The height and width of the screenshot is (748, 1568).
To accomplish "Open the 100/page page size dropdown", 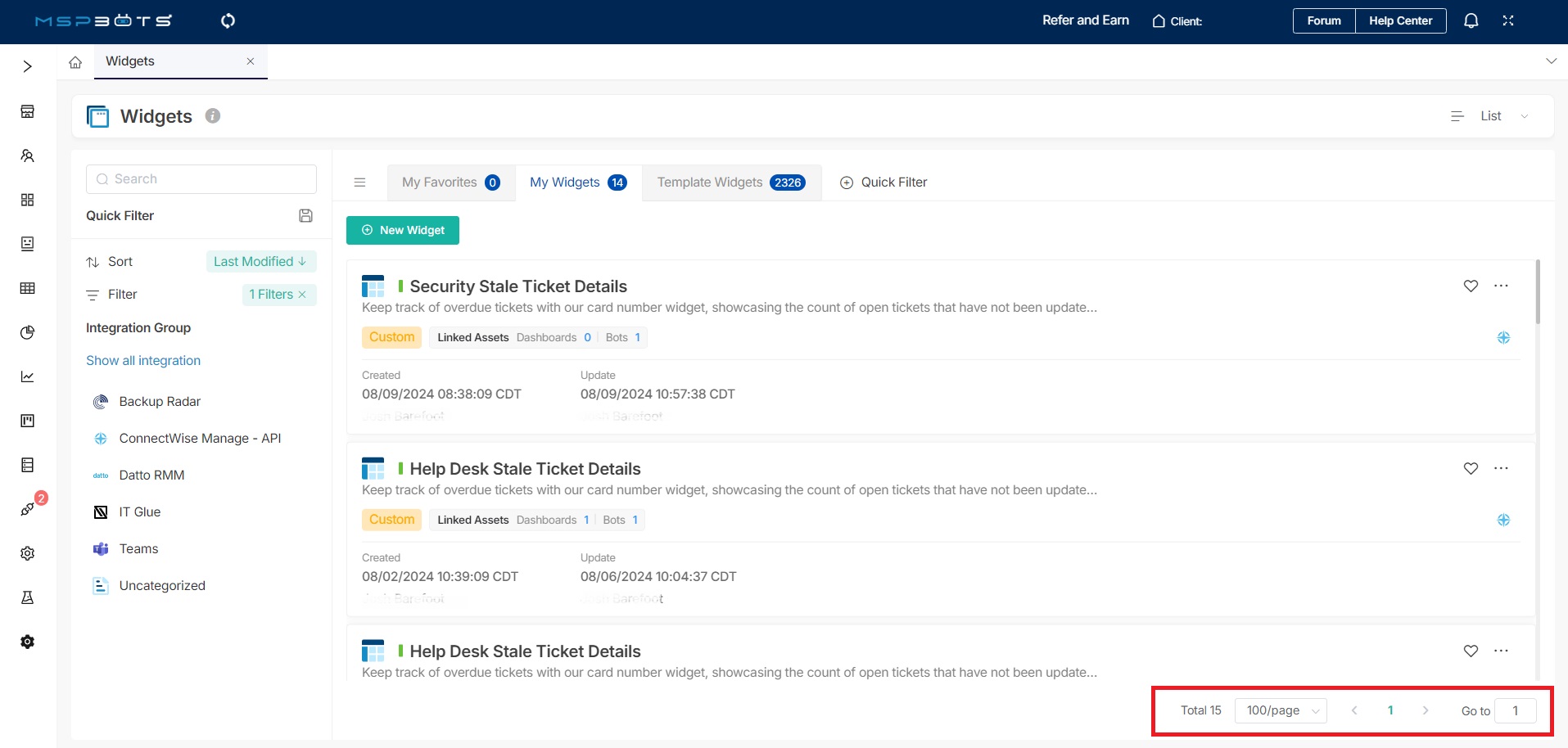I will click(x=1280, y=710).
